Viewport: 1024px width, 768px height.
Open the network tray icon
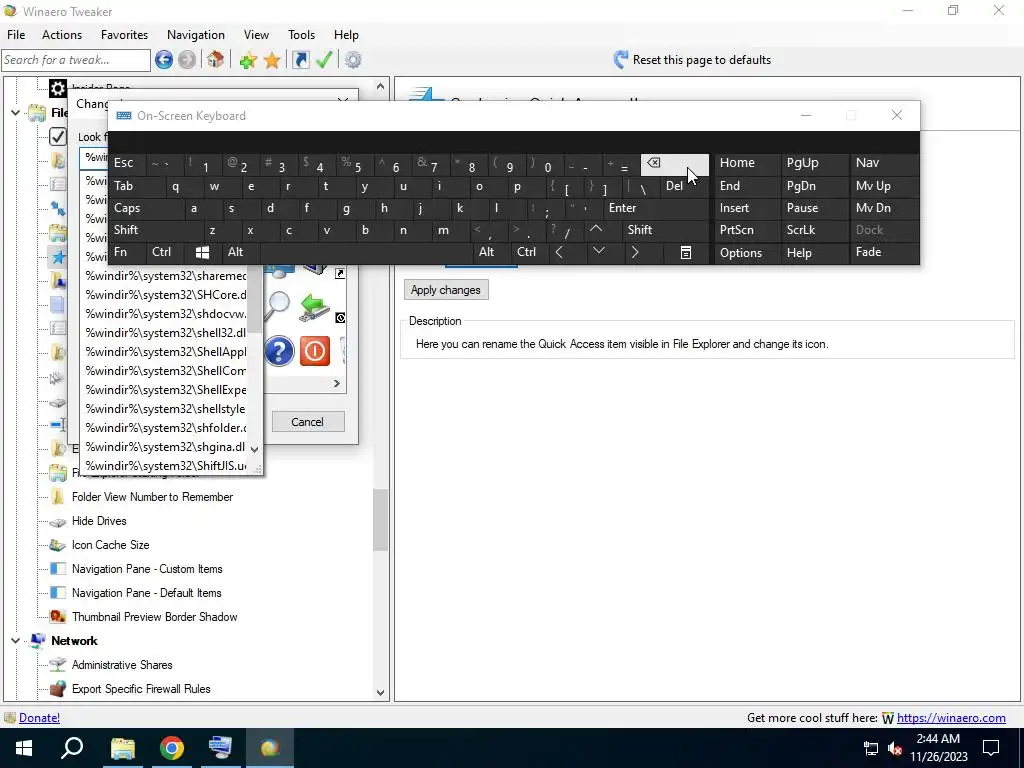coord(871,748)
